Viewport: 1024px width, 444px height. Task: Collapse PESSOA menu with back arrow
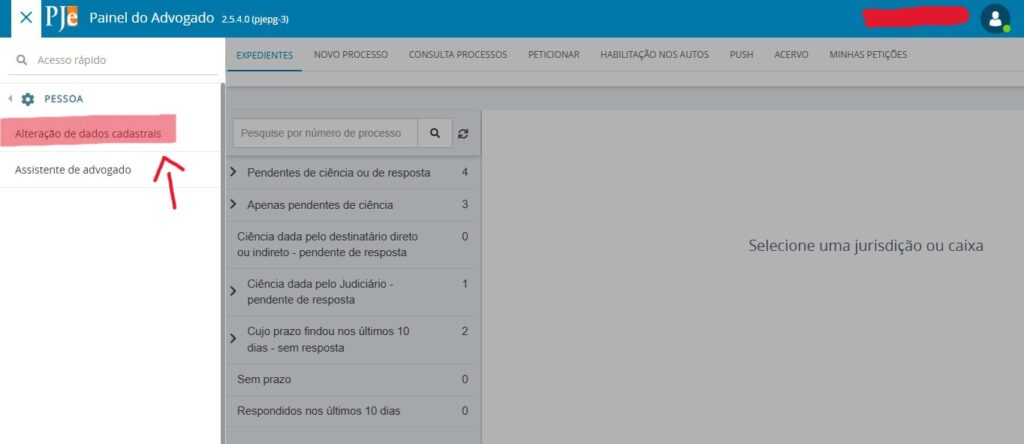pyautogui.click(x=10, y=99)
